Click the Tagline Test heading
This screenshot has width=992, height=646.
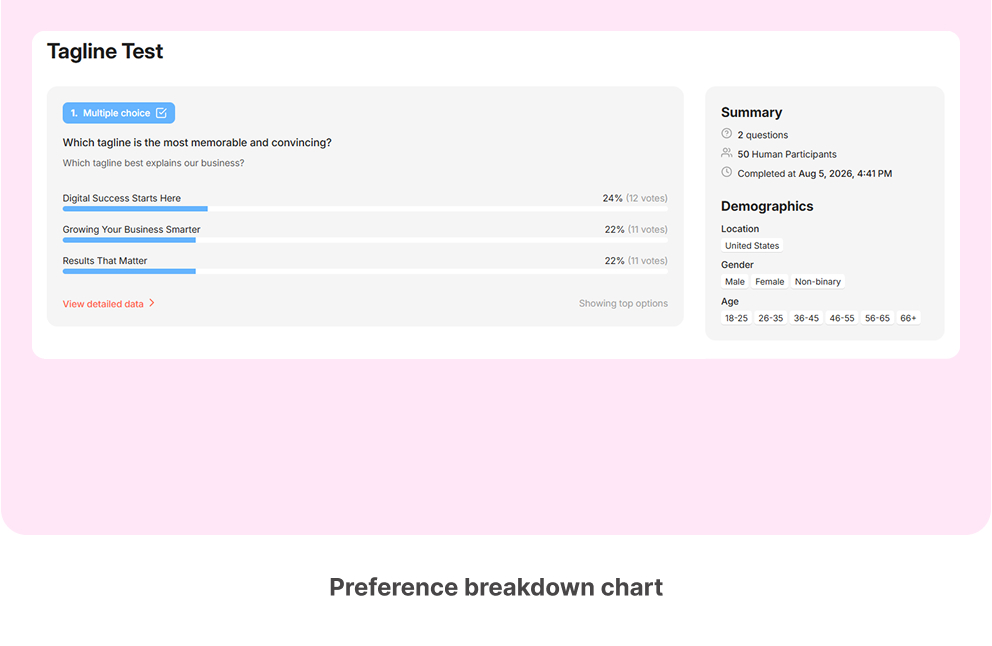[x=105, y=51]
